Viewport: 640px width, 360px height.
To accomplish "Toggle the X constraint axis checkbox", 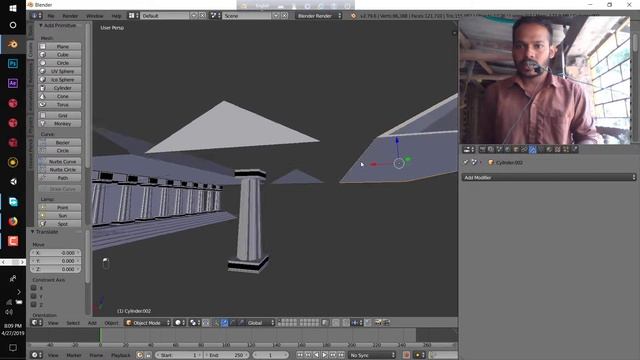I will click(34, 288).
